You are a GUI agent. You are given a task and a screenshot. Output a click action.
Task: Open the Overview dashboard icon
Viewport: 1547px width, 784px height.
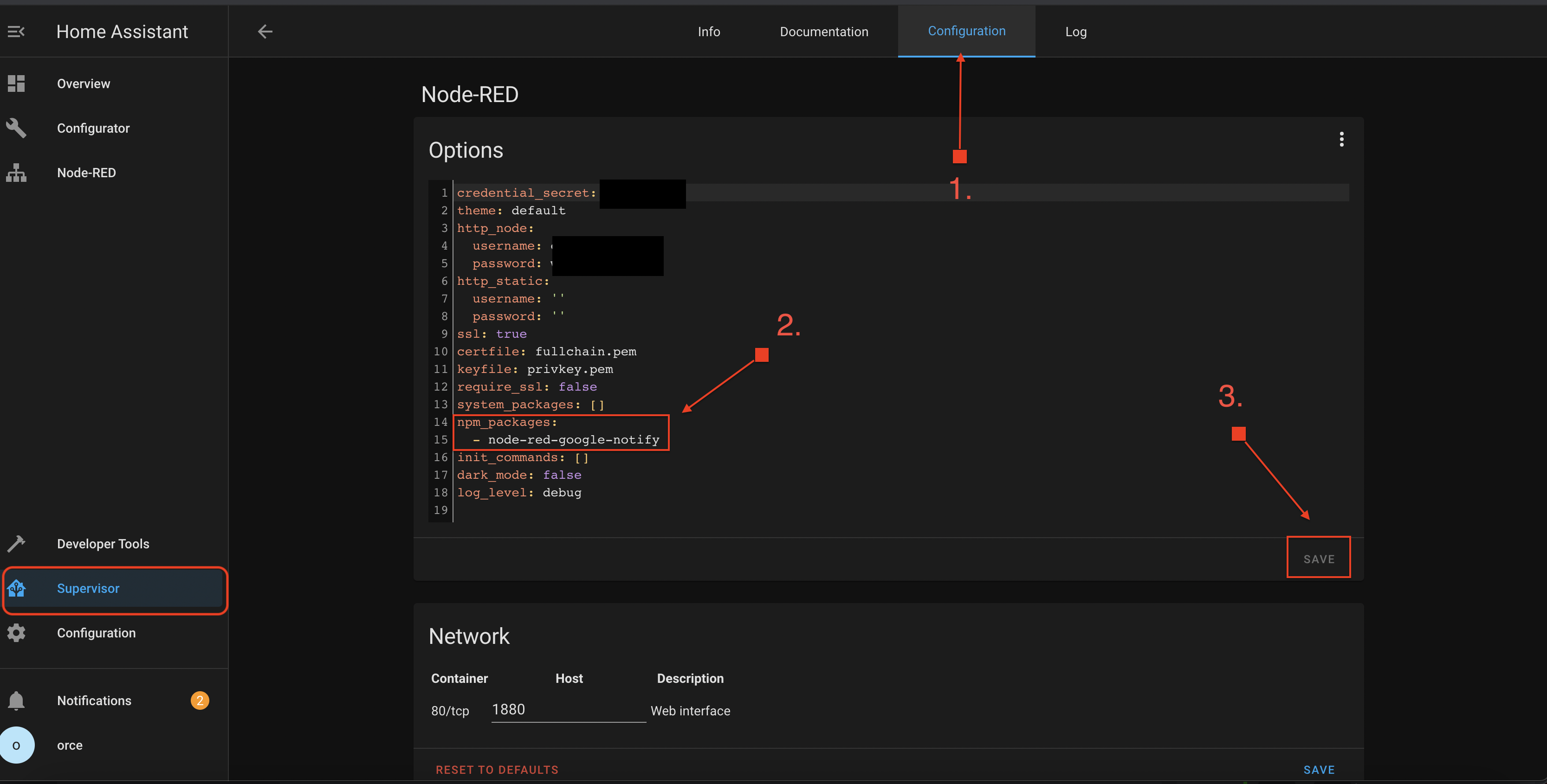16,84
